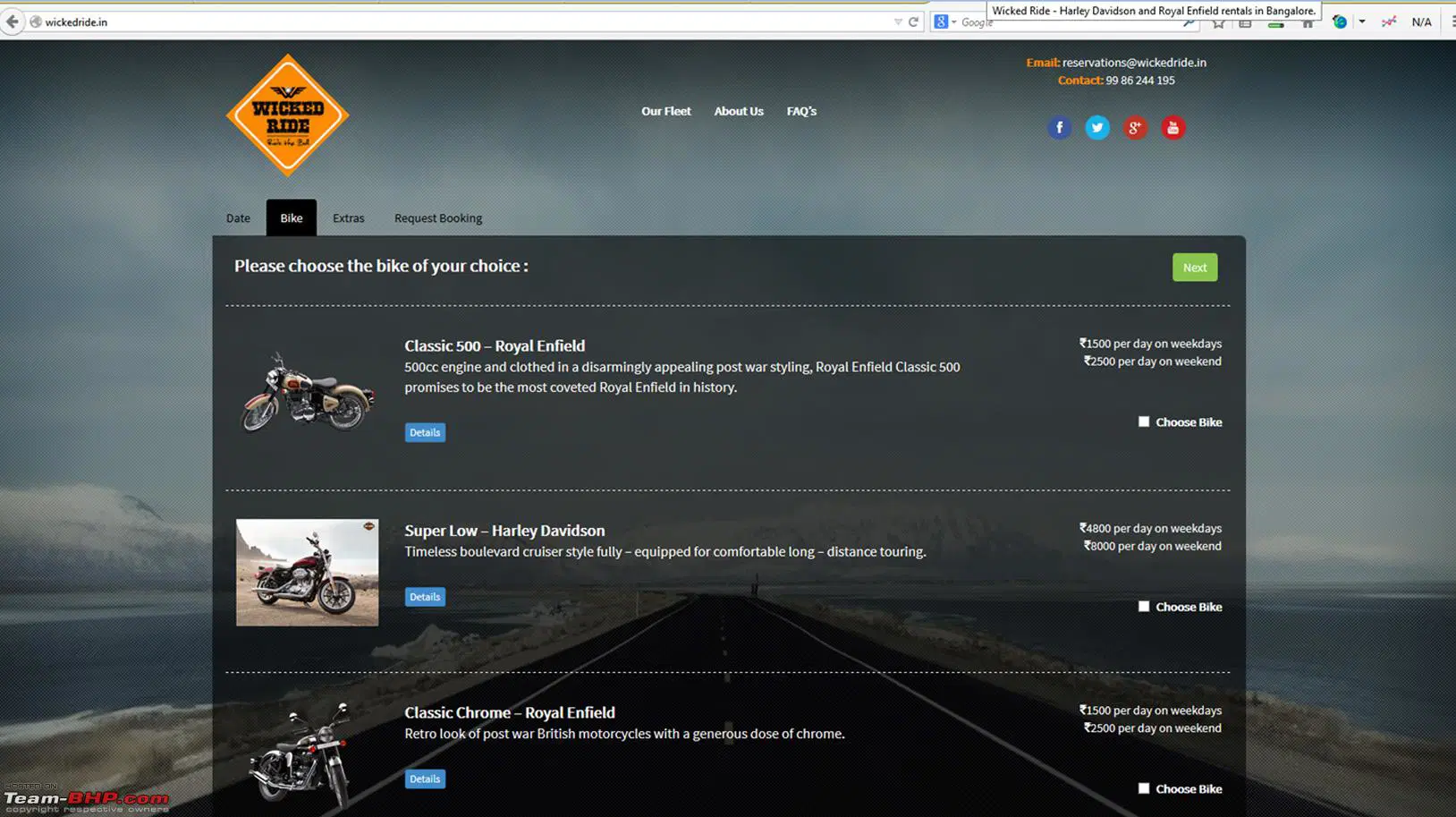
Task: Open the Our Fleet navigation link
Action: [665, 111]
